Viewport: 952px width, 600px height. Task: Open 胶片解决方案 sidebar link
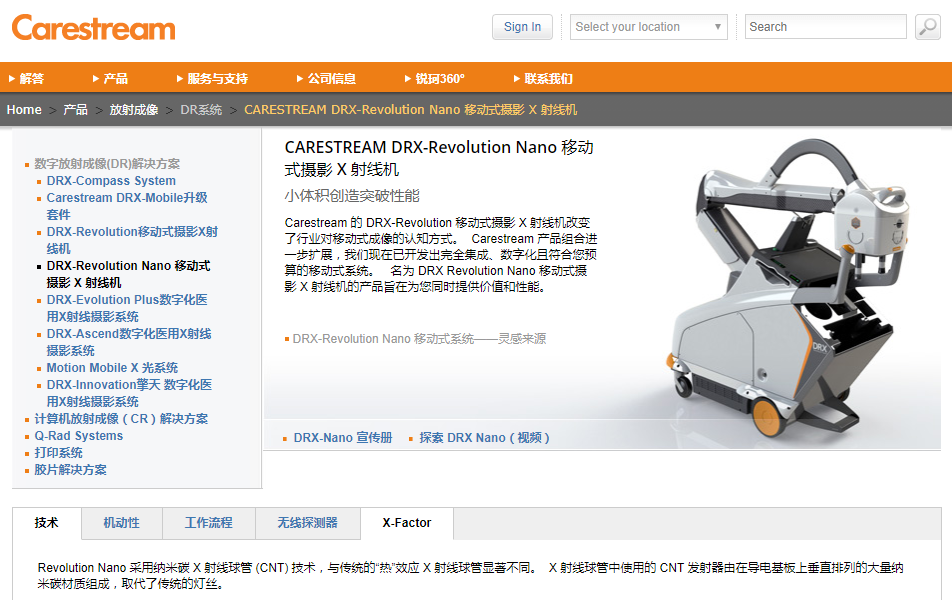(70, 470)
